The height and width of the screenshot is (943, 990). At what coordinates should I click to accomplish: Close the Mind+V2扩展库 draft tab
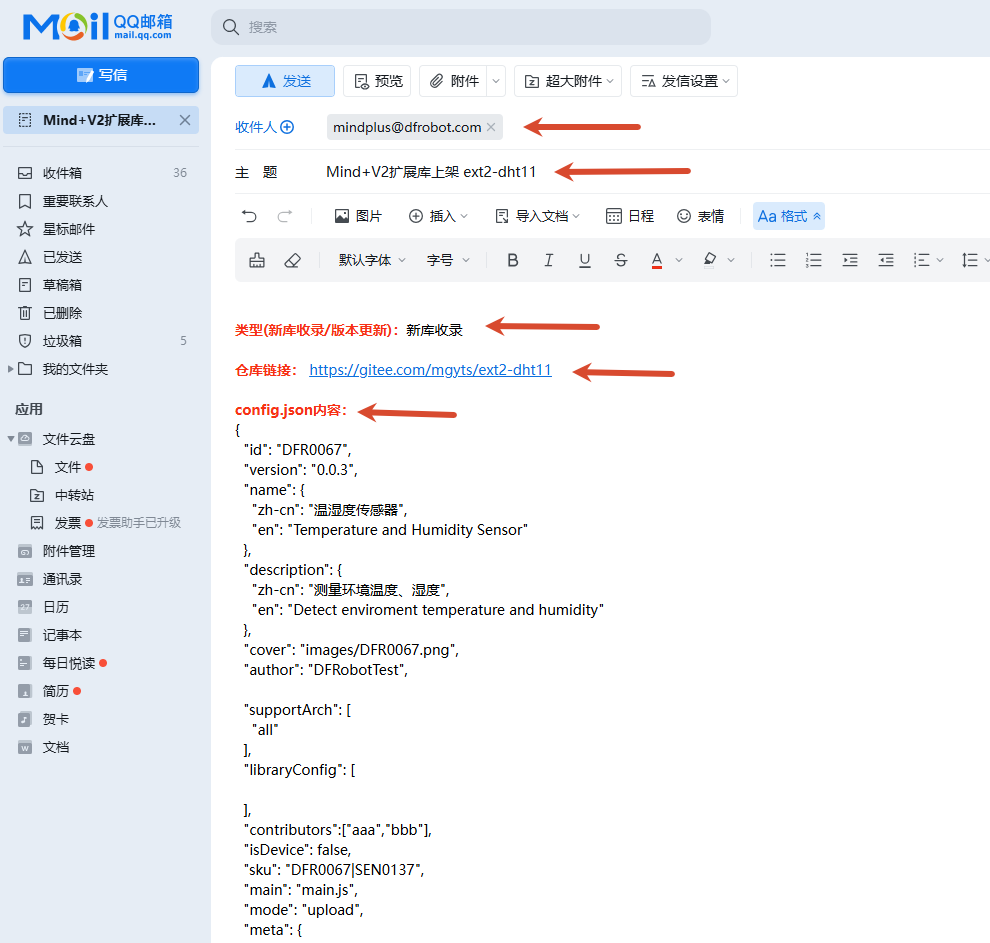point(185,120)
